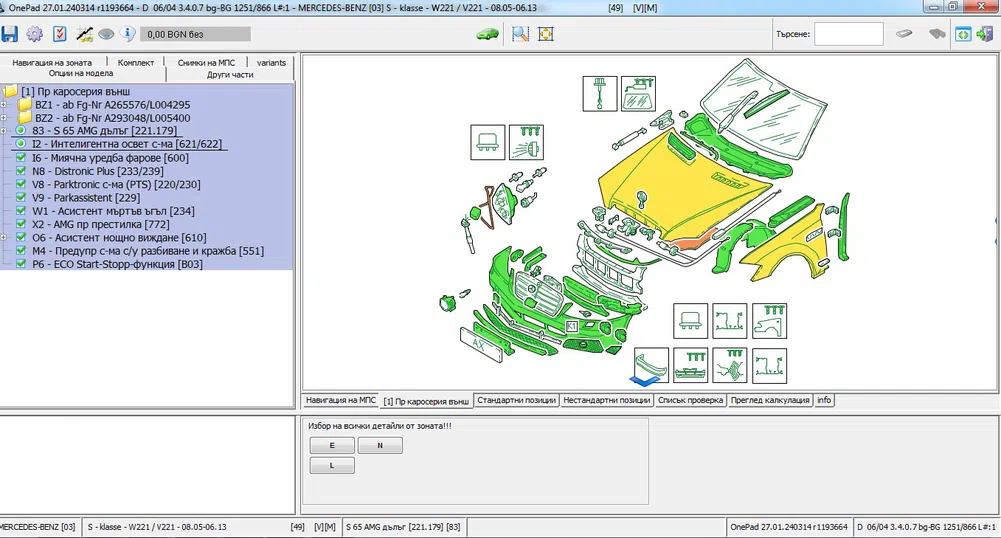Open the windshield glass detail icon
The width and height of the screenshot is (1001, 538).
click(638, 94)
